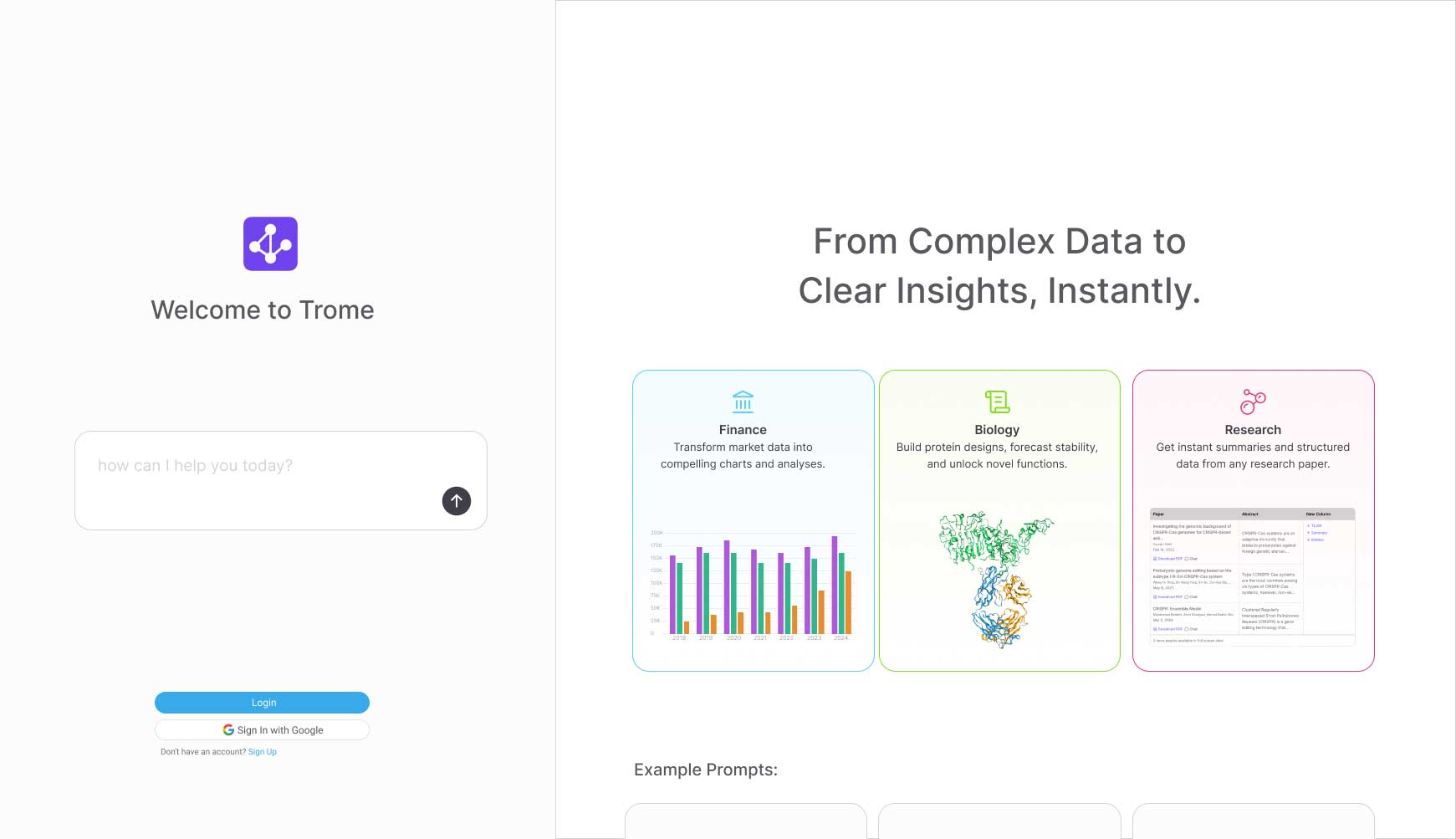Open the Finance bar chart preview
This screenshot has height=839, width=1456.
753,584
